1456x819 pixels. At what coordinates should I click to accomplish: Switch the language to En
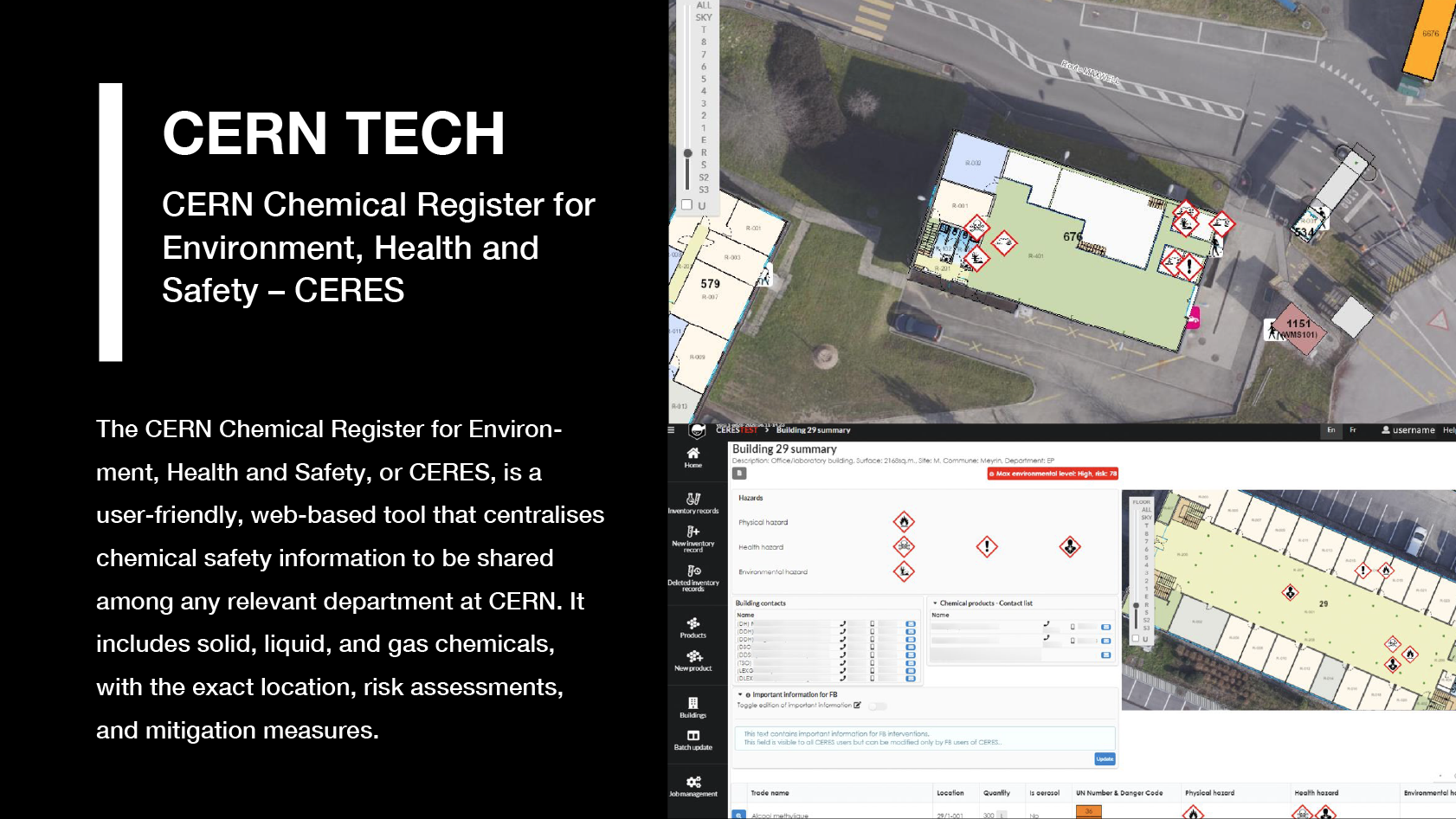(x=1331, y=430)
